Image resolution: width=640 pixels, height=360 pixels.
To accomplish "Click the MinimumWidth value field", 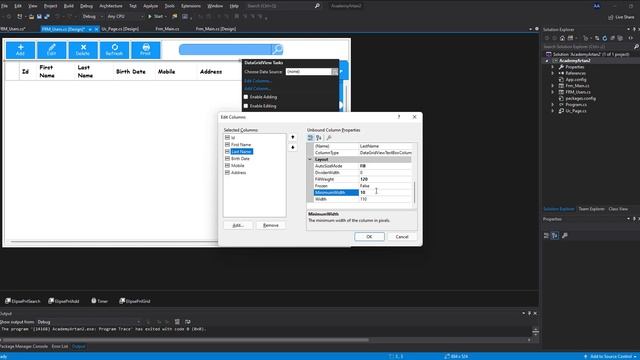I will coord(385,192).
